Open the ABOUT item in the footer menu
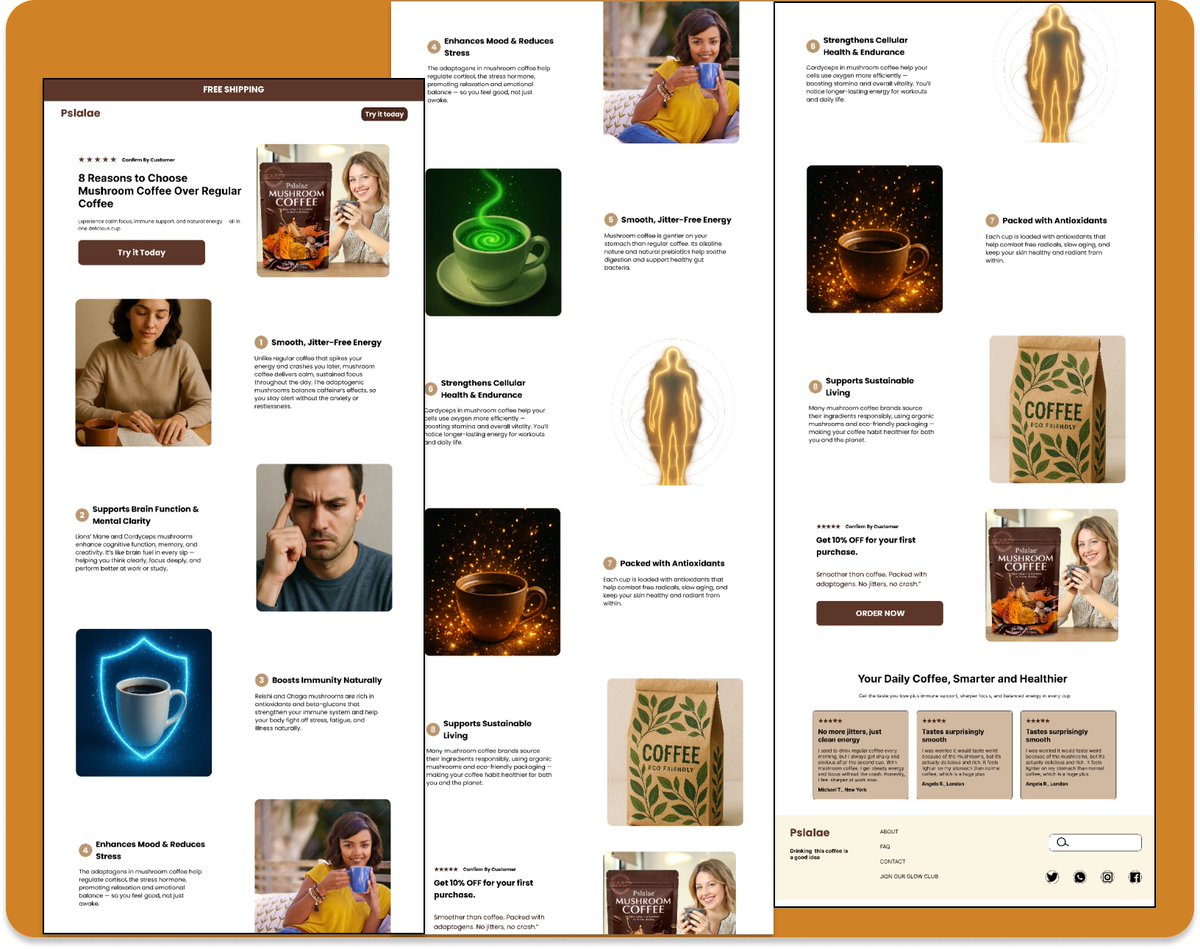 coord(888,830)
